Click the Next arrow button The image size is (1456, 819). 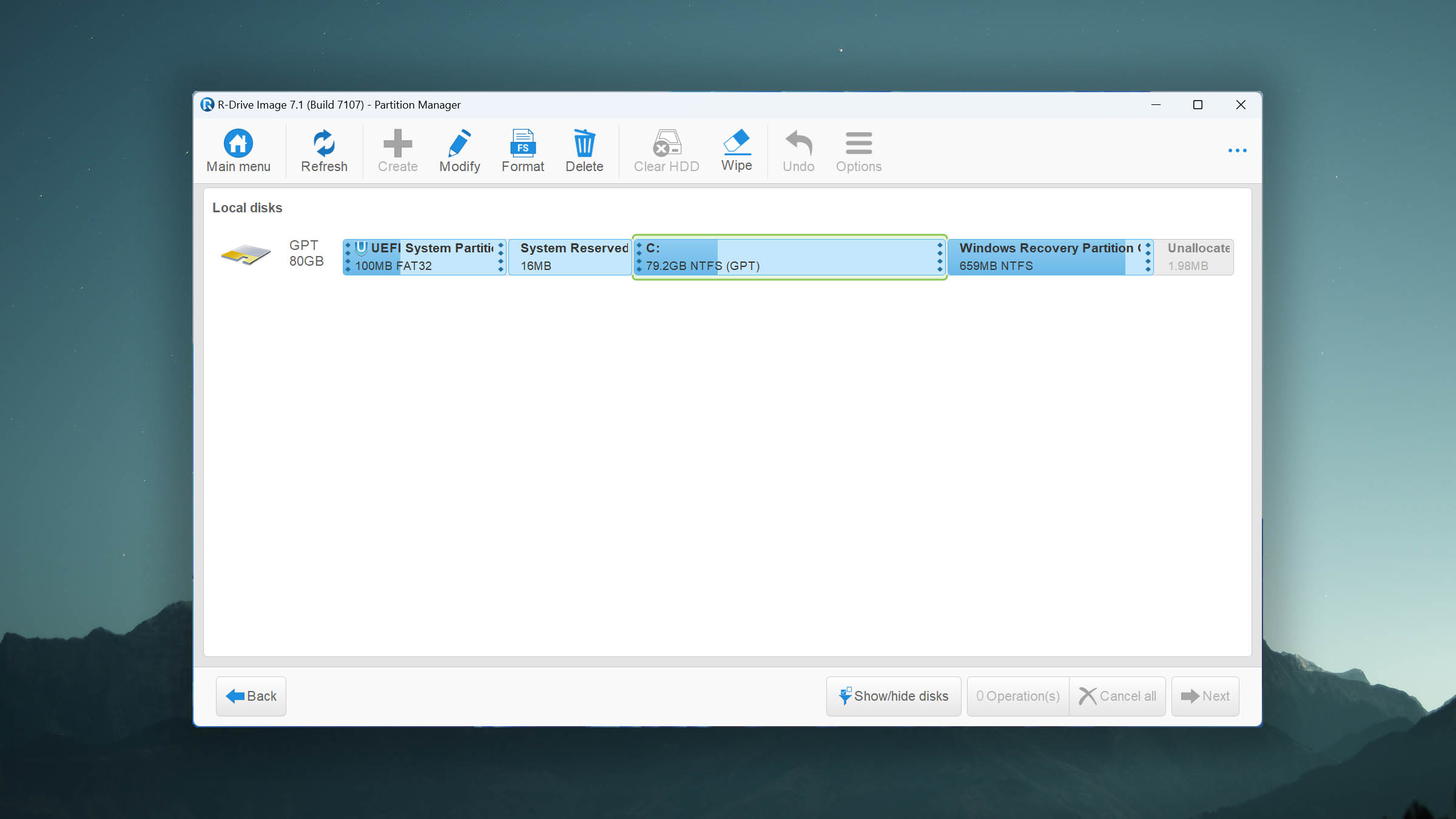click(x=1205, y=696)
